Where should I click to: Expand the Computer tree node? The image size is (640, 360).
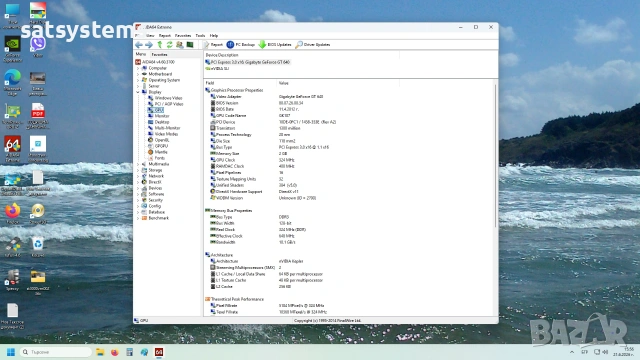point(138,68)
